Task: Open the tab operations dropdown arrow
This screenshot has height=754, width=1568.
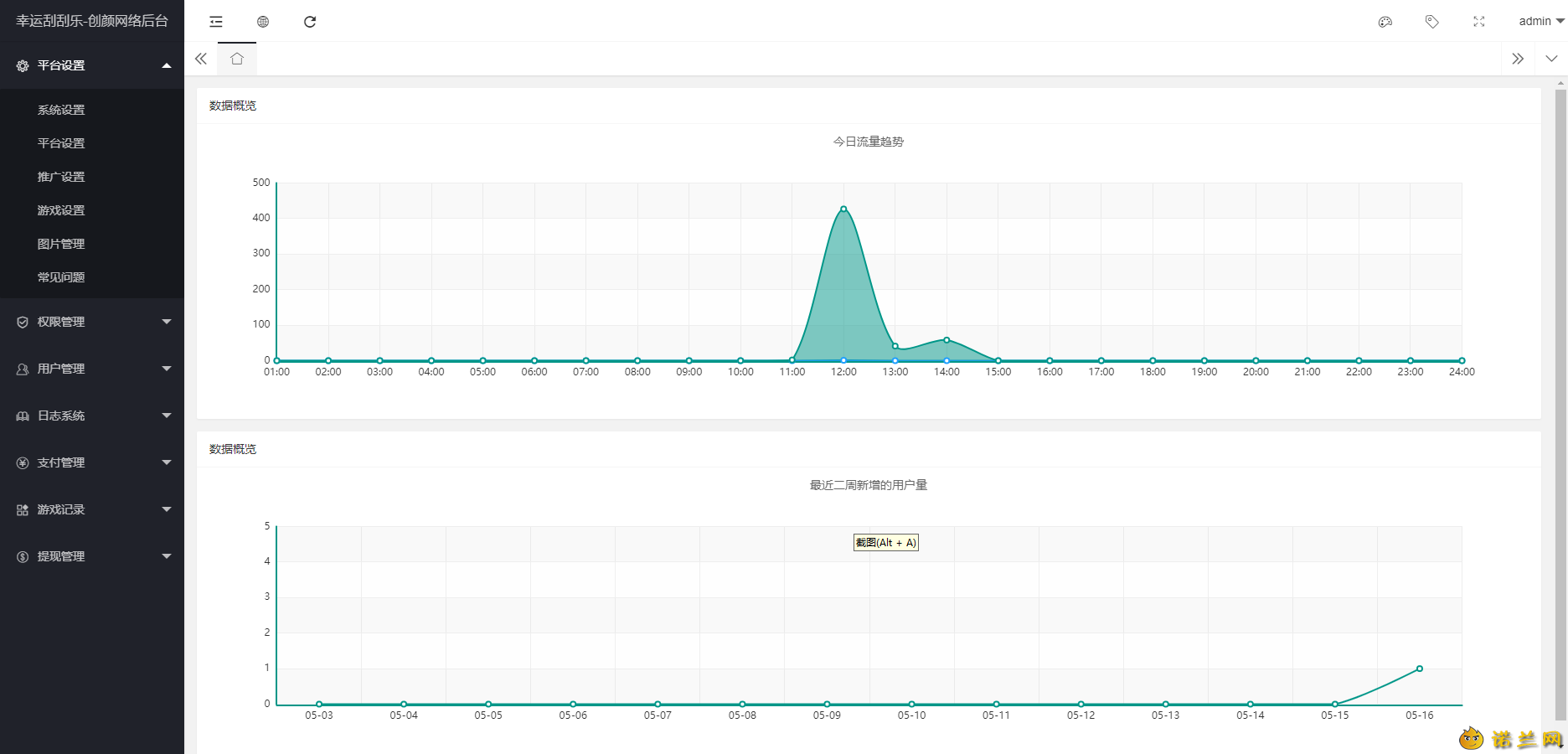Action: click(x=1551, y=59)
